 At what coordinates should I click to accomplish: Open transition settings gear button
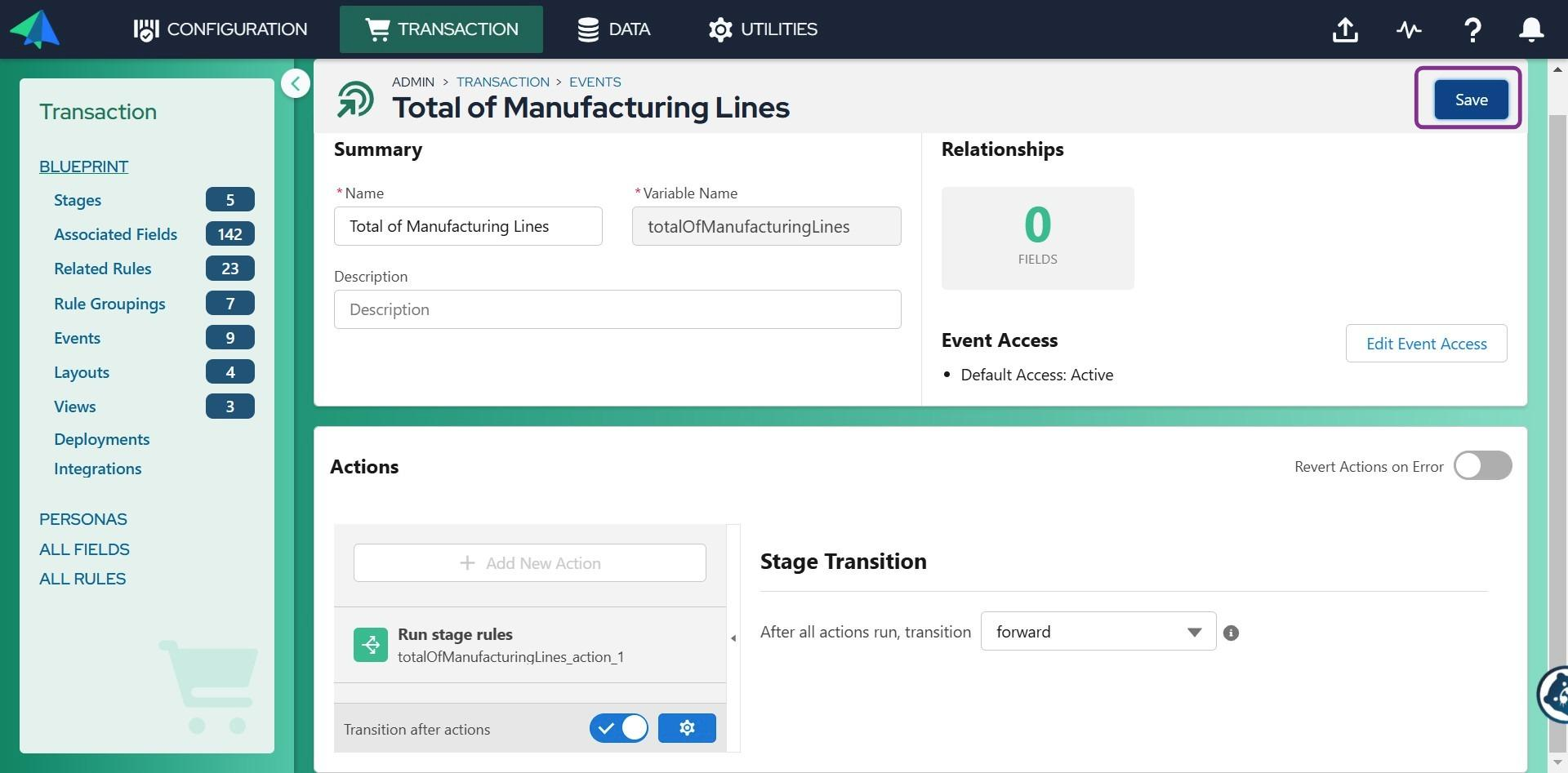(x=687, y=728)
